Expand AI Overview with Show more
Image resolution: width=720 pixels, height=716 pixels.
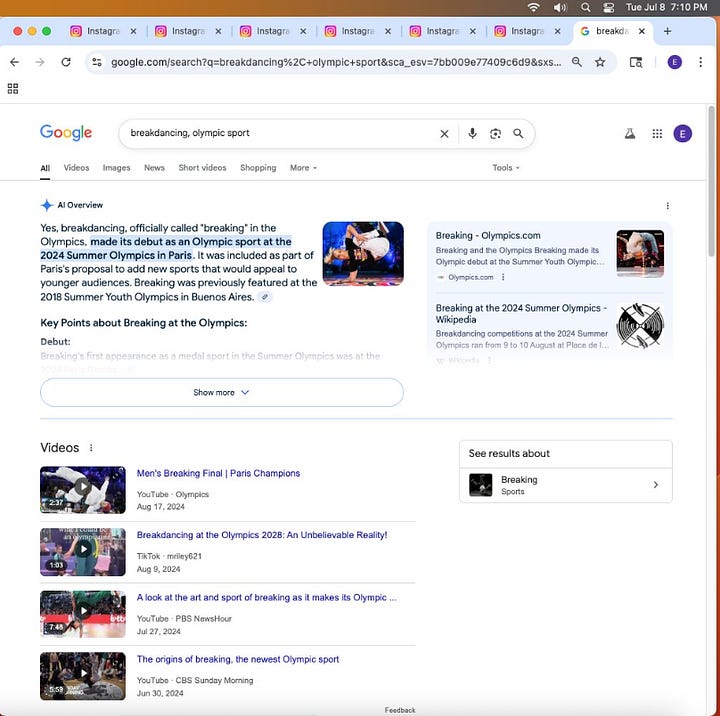click(222, 392)
